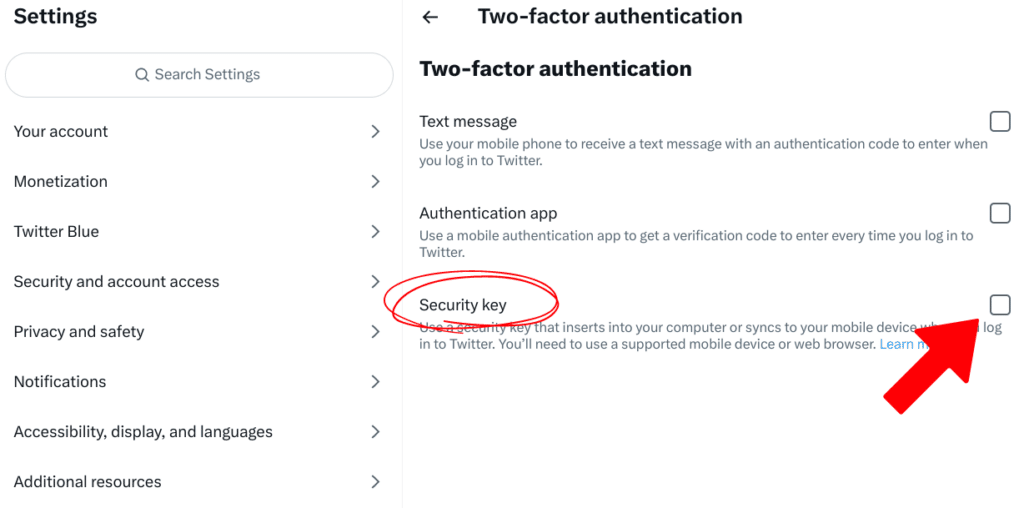Tick the Security key checkbox

coord(1000,304)
